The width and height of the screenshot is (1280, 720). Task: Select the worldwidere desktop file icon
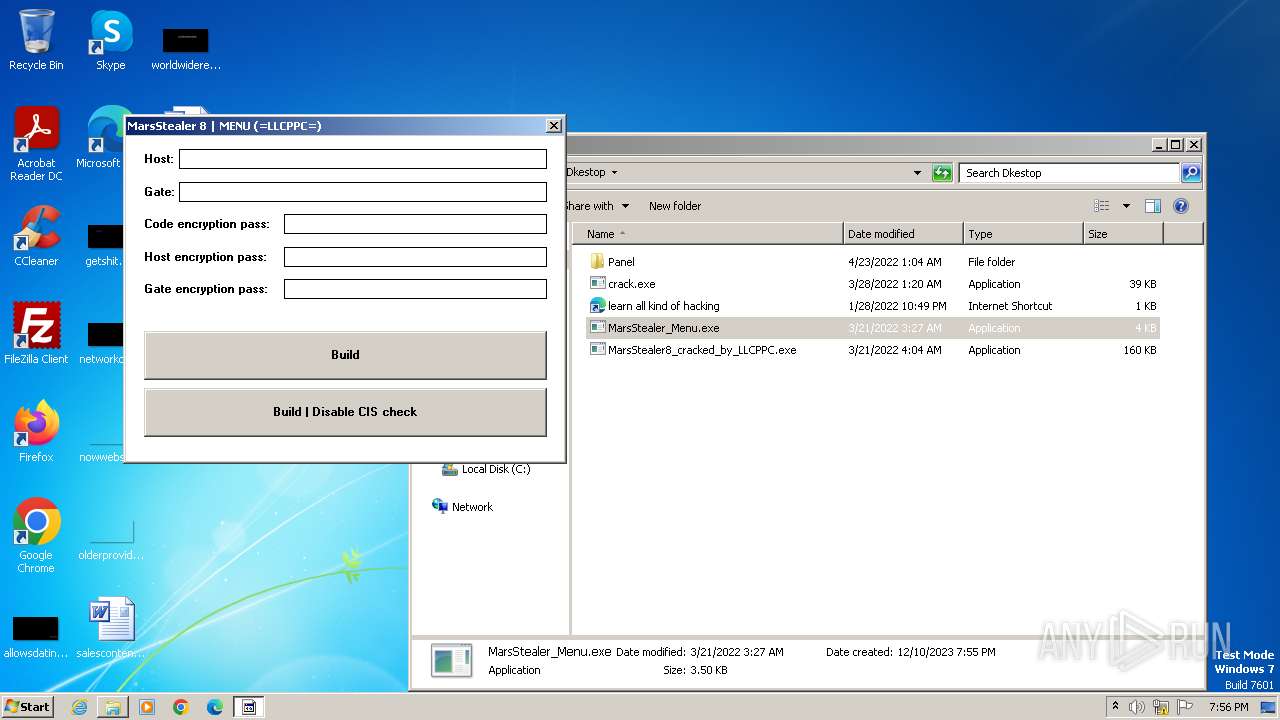coord(186,49)
